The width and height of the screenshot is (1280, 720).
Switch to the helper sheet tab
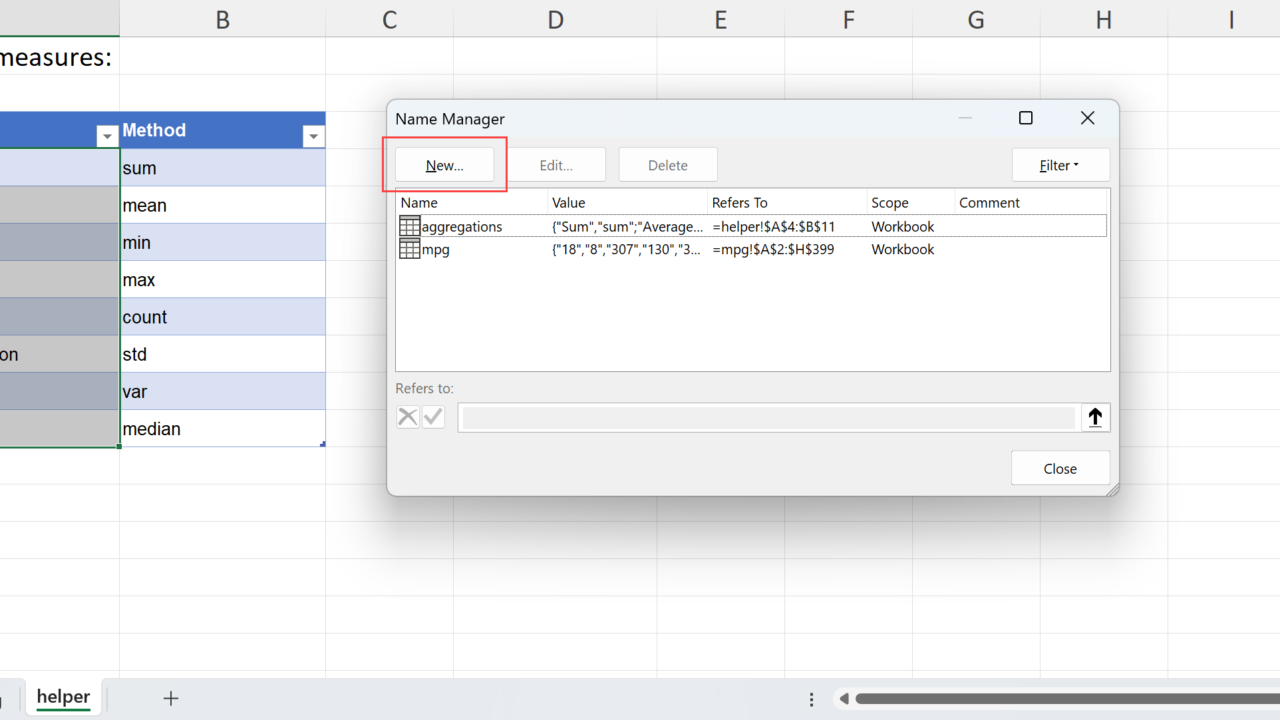(63, 697)
